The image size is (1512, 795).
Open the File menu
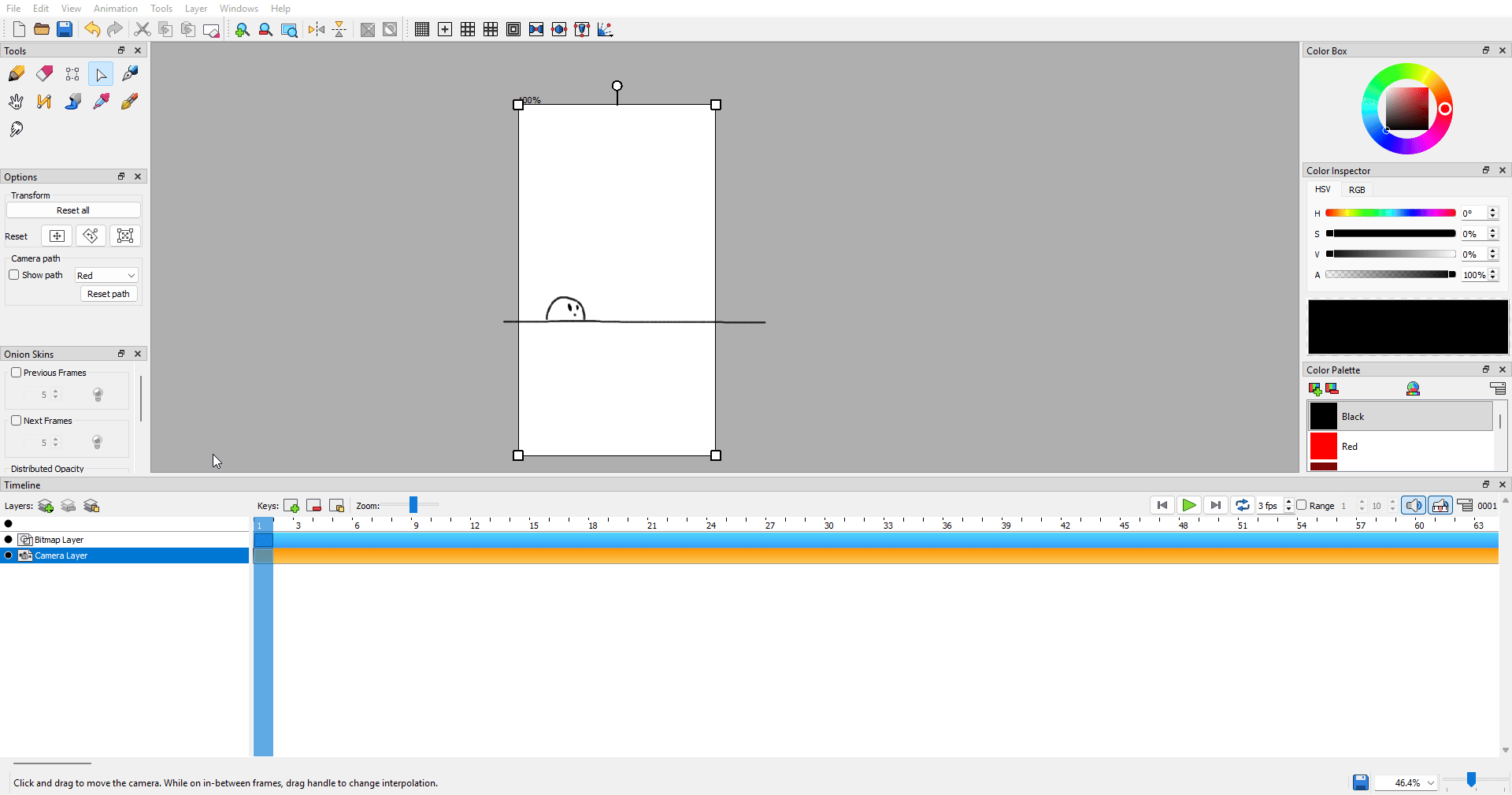13,9
